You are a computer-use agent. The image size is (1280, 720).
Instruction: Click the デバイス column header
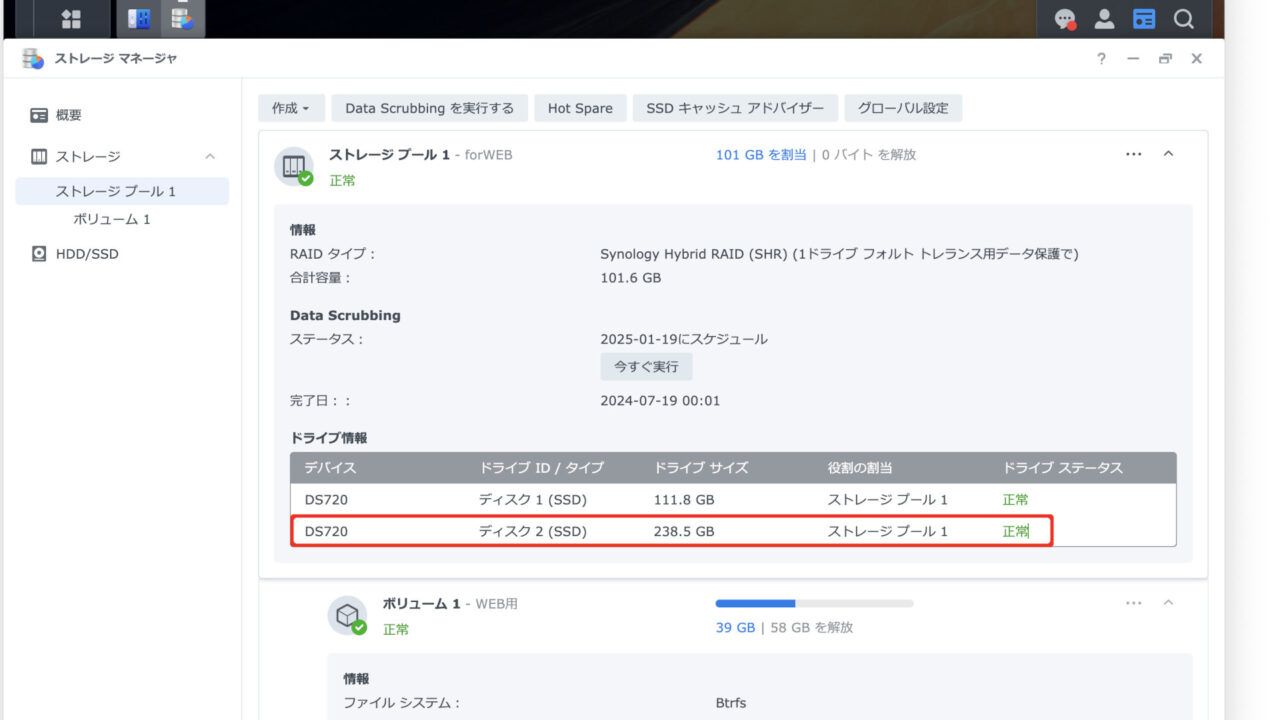[330, 468]
